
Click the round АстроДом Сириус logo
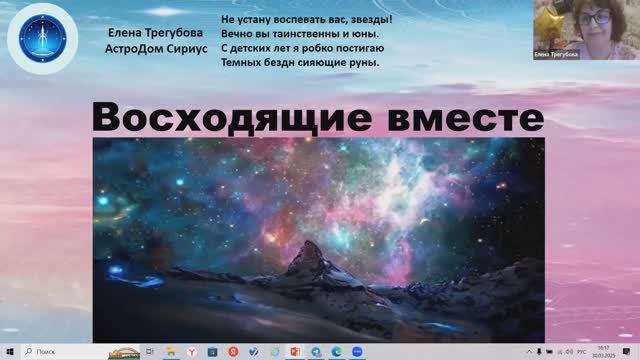pyautogui.click(x=42, y=39)
